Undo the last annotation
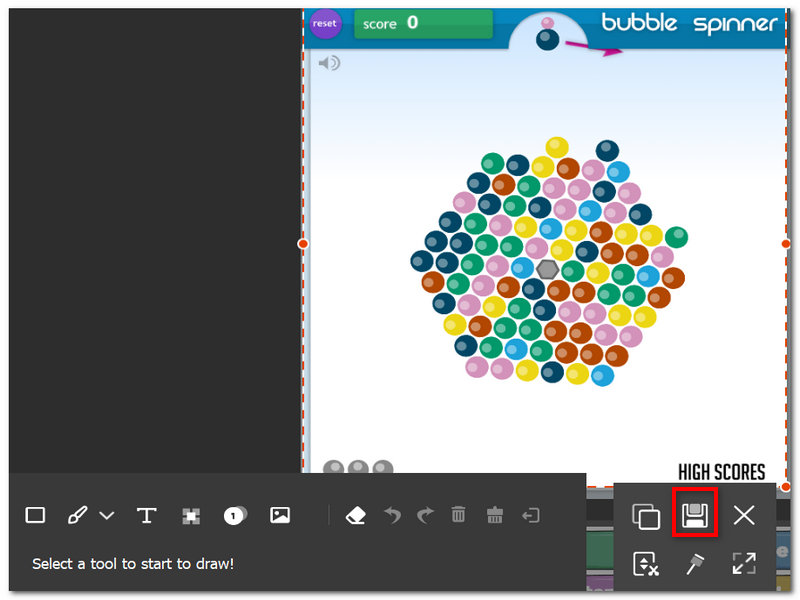Screen dimensions: 800x600 pos(392,515)
